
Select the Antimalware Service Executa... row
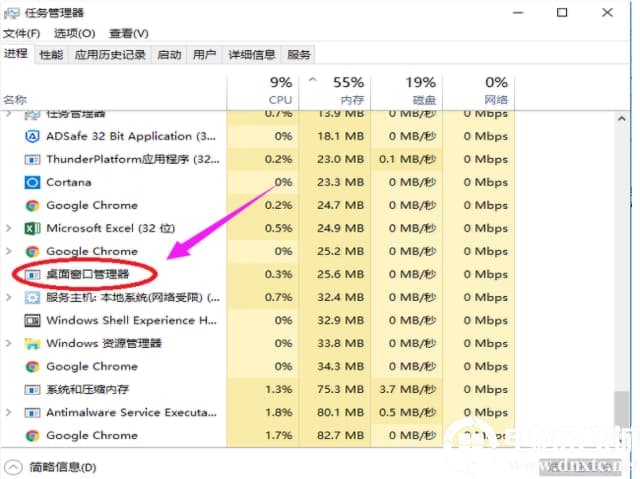click(258, 412)
